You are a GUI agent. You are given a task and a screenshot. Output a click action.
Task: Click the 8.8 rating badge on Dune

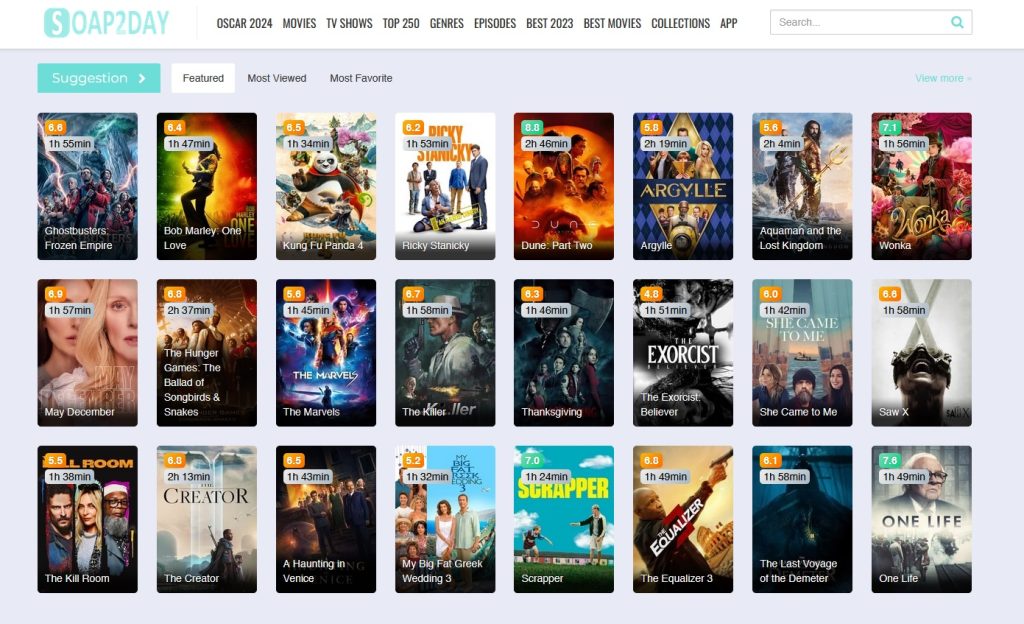pyautogui.click(x=532, y=127)
